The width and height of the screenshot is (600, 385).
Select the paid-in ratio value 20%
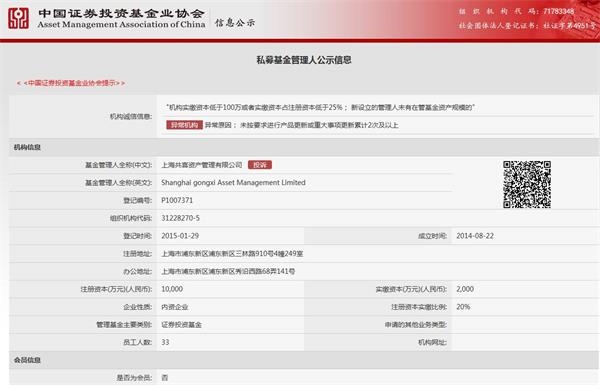pos(463,307)
